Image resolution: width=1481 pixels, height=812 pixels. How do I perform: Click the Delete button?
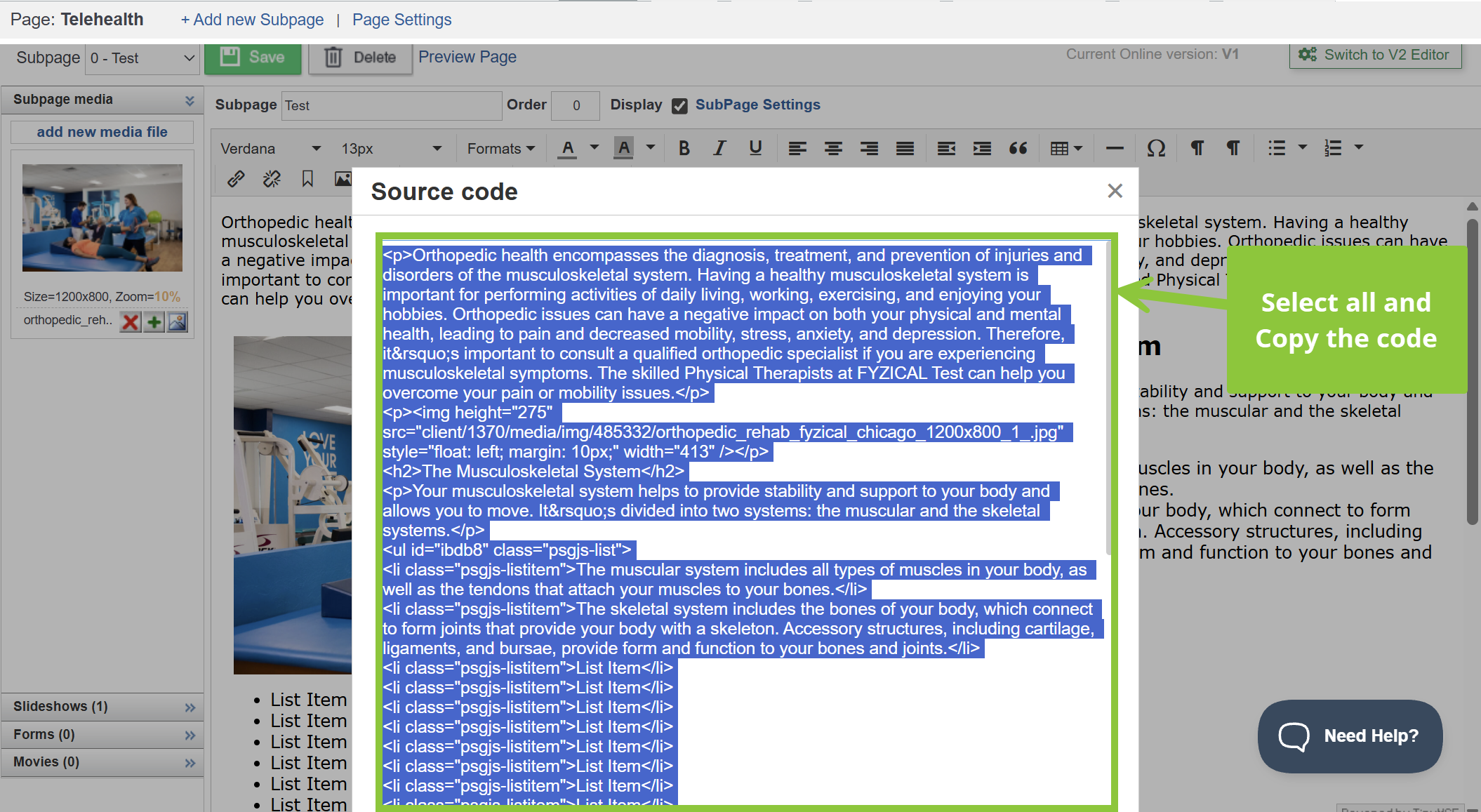pos(361,58)
